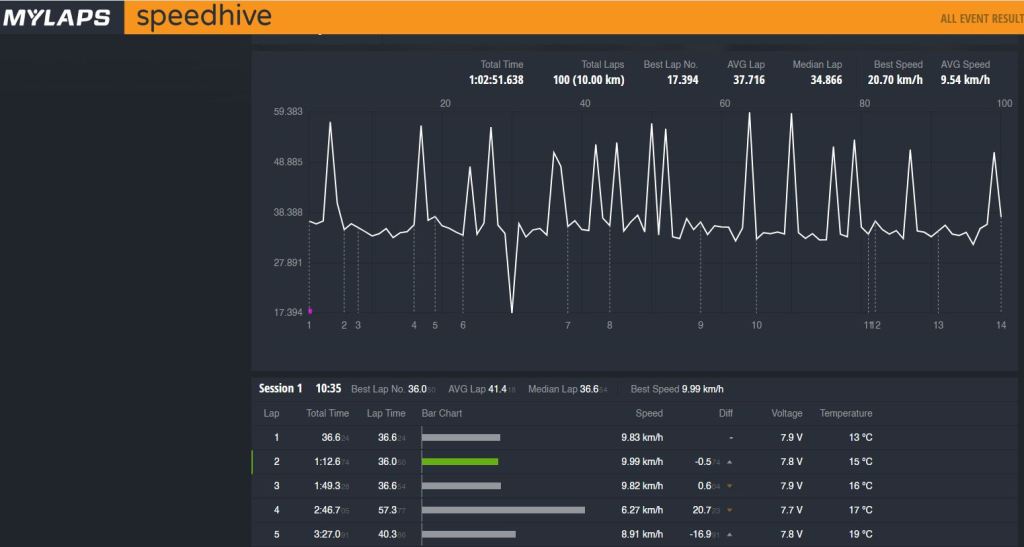Click the lowest dip point on lap chart
This screenshot has width=1024, height=547.
point(512,312)
